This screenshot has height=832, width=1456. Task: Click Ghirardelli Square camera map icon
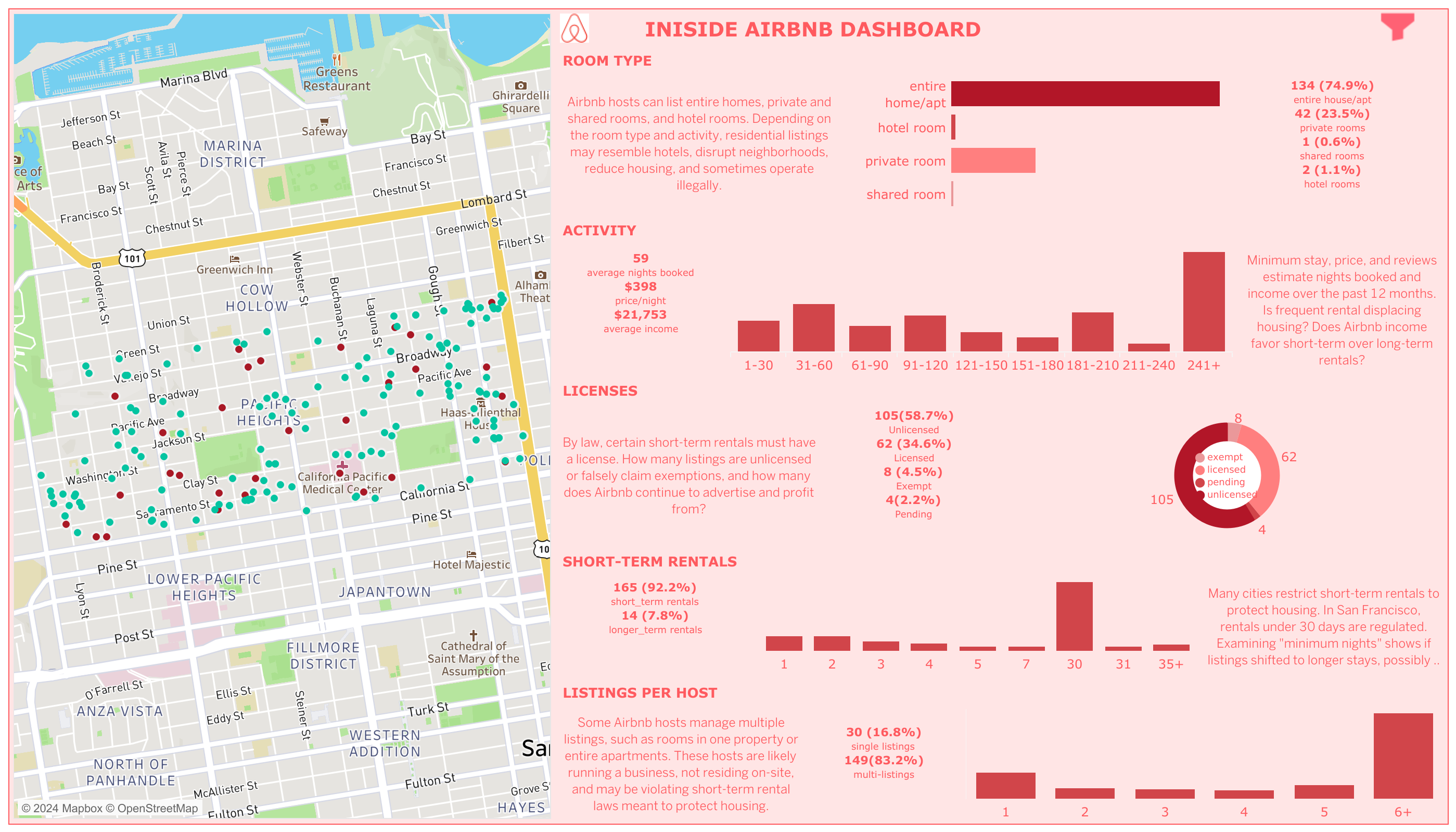(520, 85)
